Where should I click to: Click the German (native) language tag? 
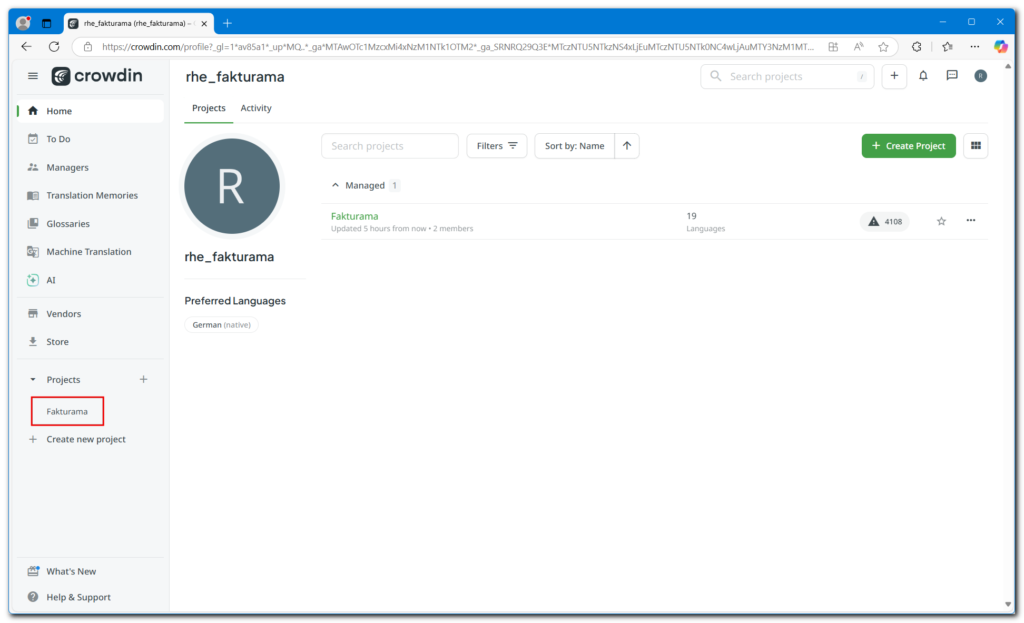click(x=221, y=325)
